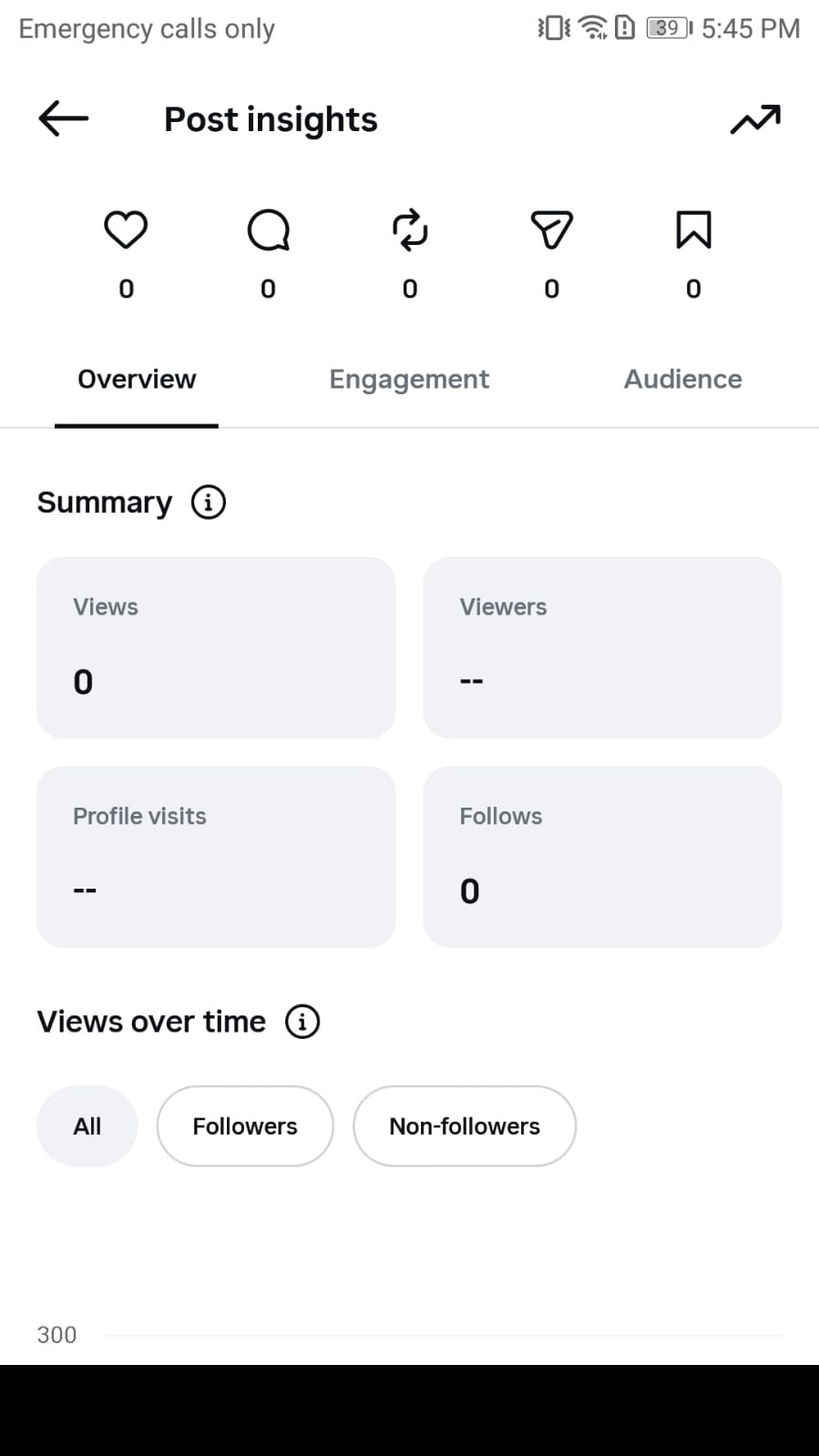
Task: Tap the back arrow icon
Action: pyautogui.click(x=63, y=118)
